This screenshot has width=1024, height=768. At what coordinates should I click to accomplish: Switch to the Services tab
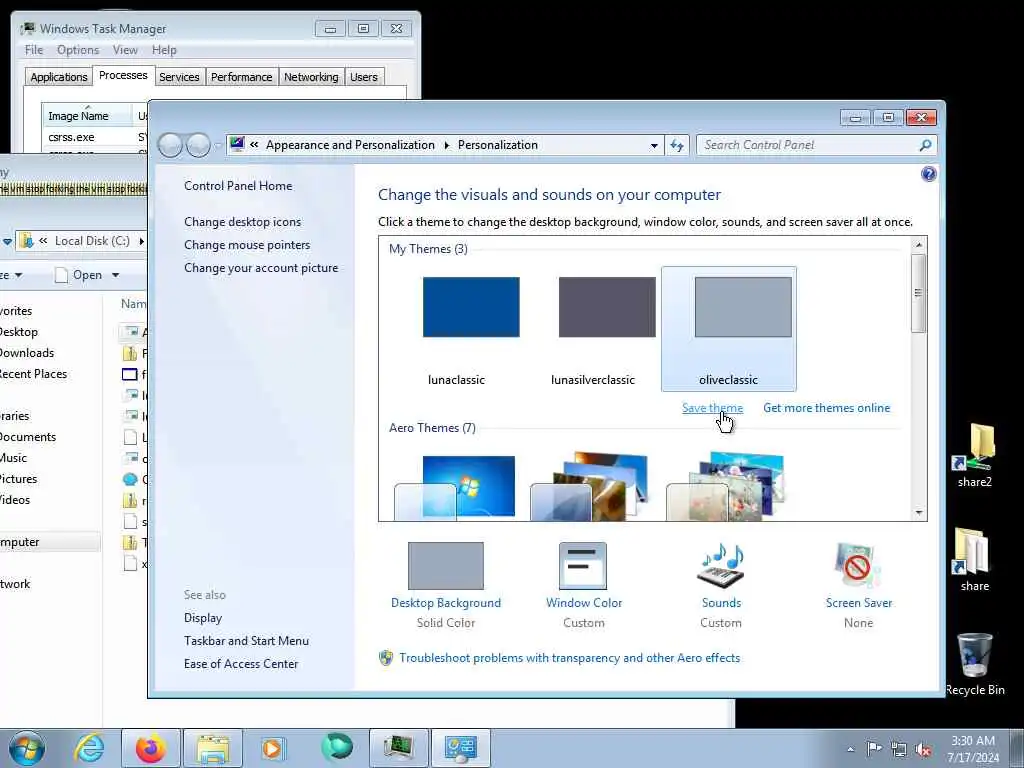tap(179, 77)
